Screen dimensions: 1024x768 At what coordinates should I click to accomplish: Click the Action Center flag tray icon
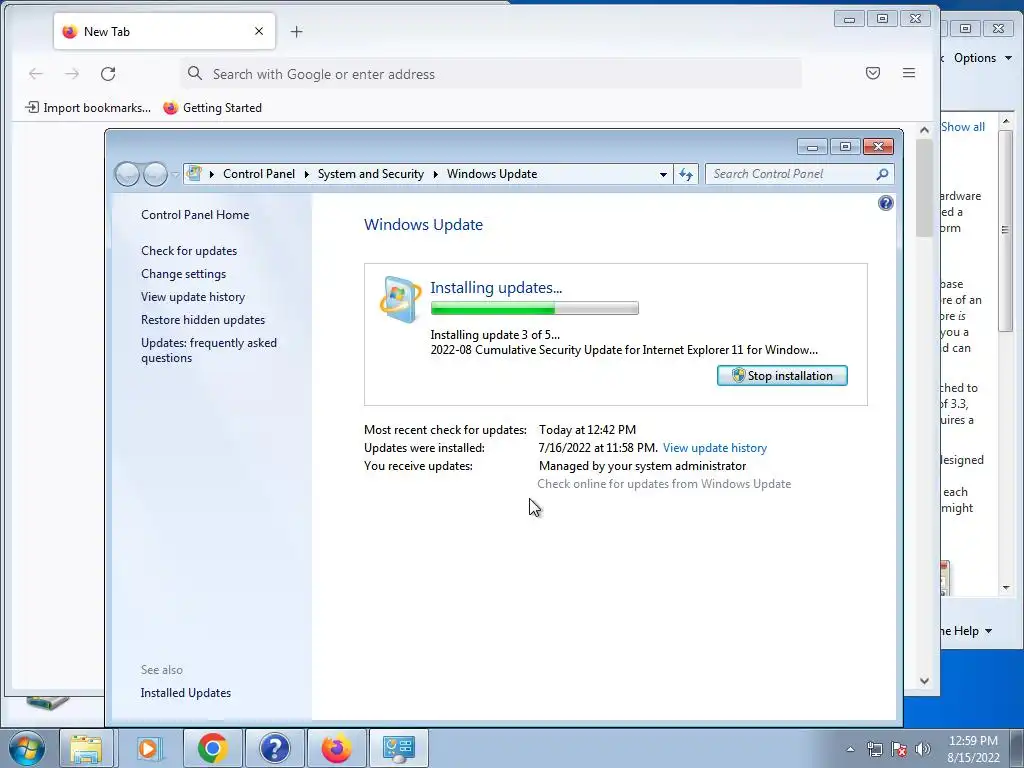(x=899, y=749)
